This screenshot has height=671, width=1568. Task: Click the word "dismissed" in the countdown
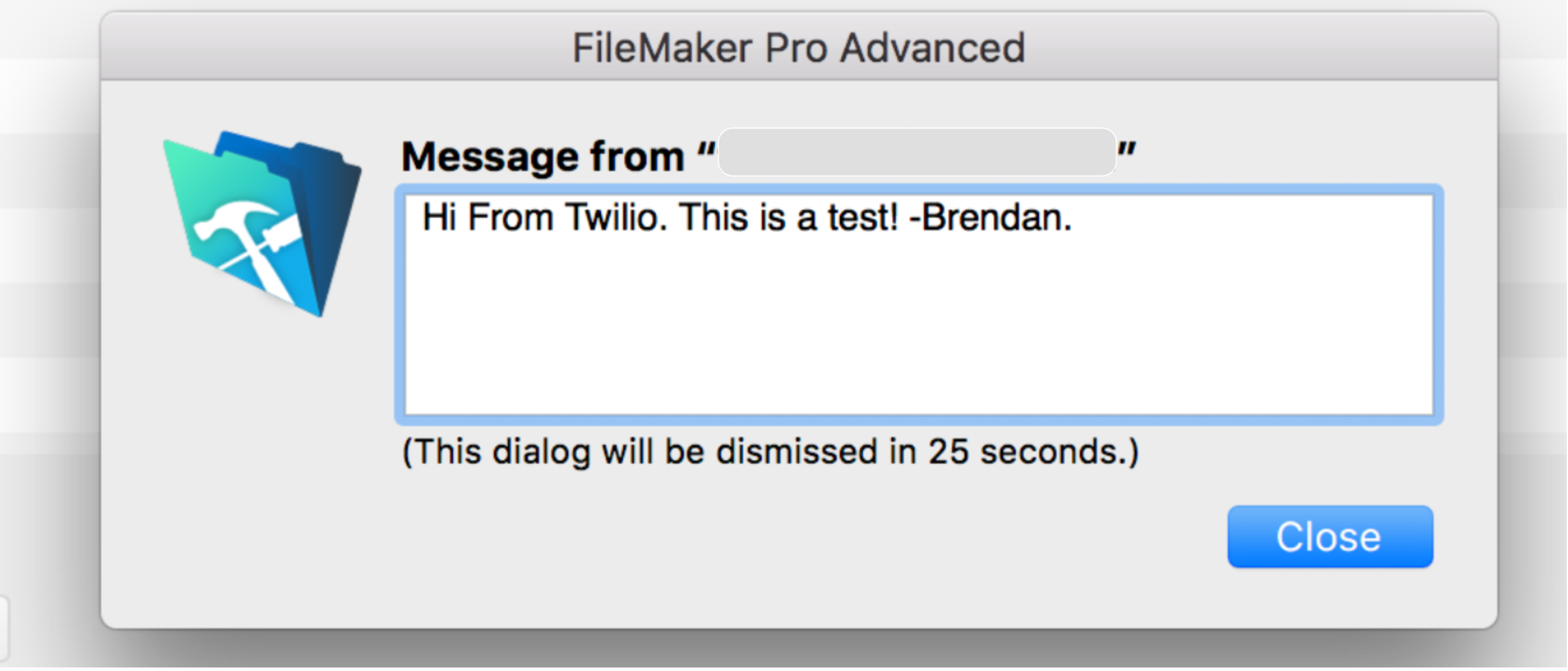point(796,452)
